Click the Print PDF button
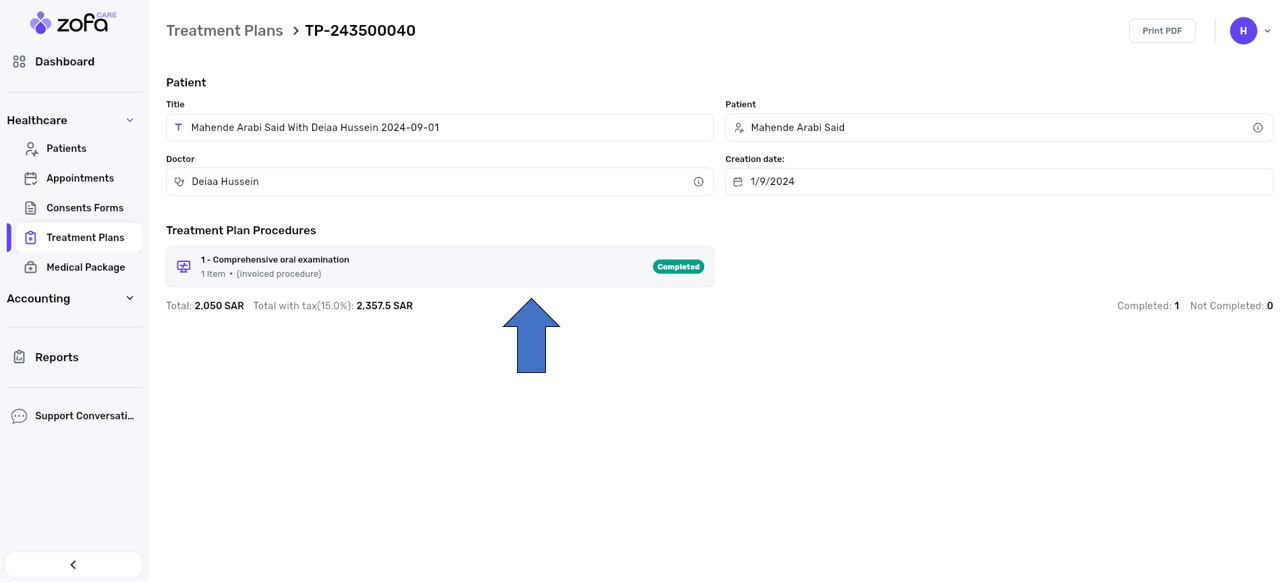 (1161, 31)
